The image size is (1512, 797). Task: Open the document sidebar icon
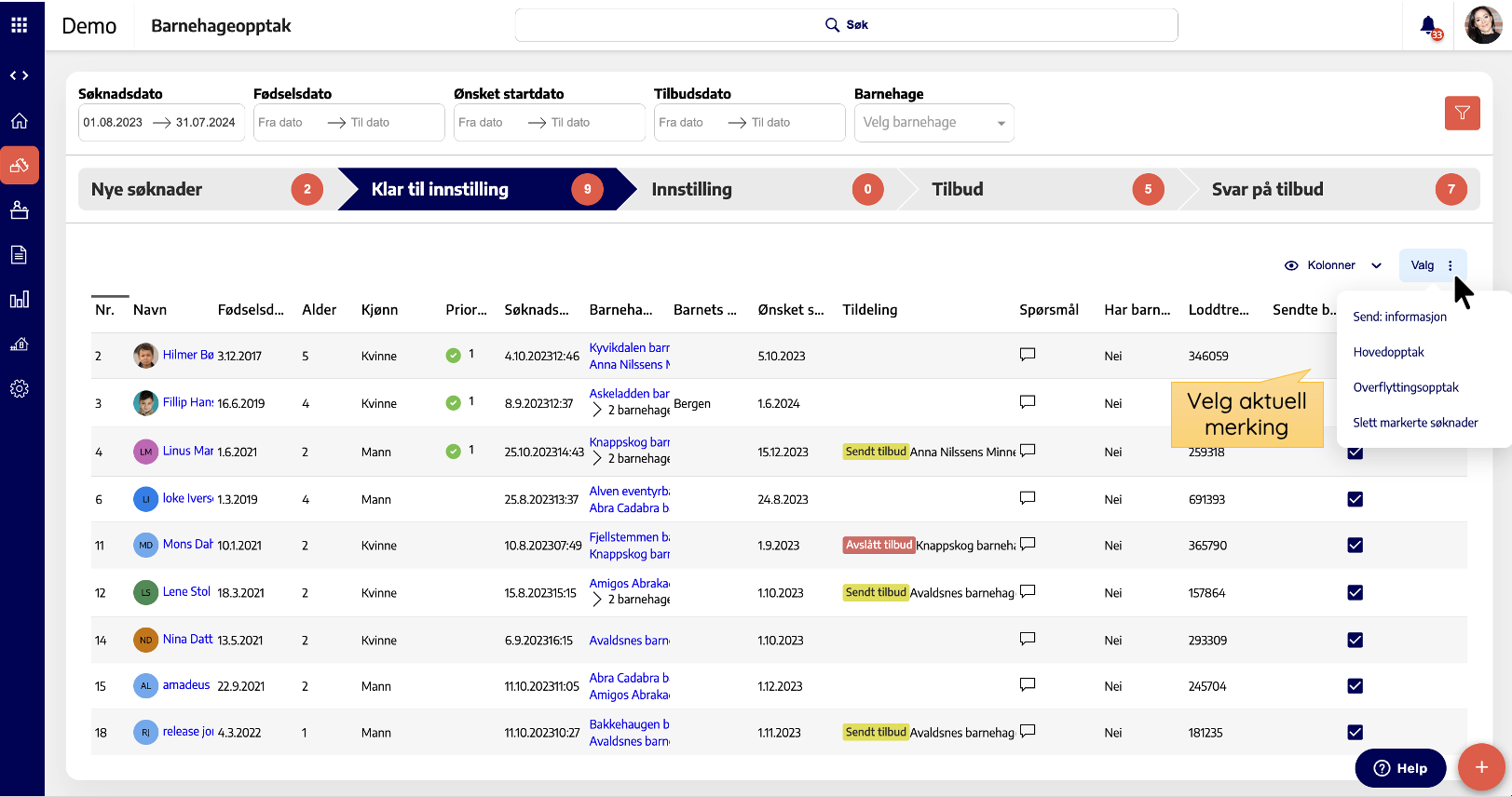click(20, 254)
